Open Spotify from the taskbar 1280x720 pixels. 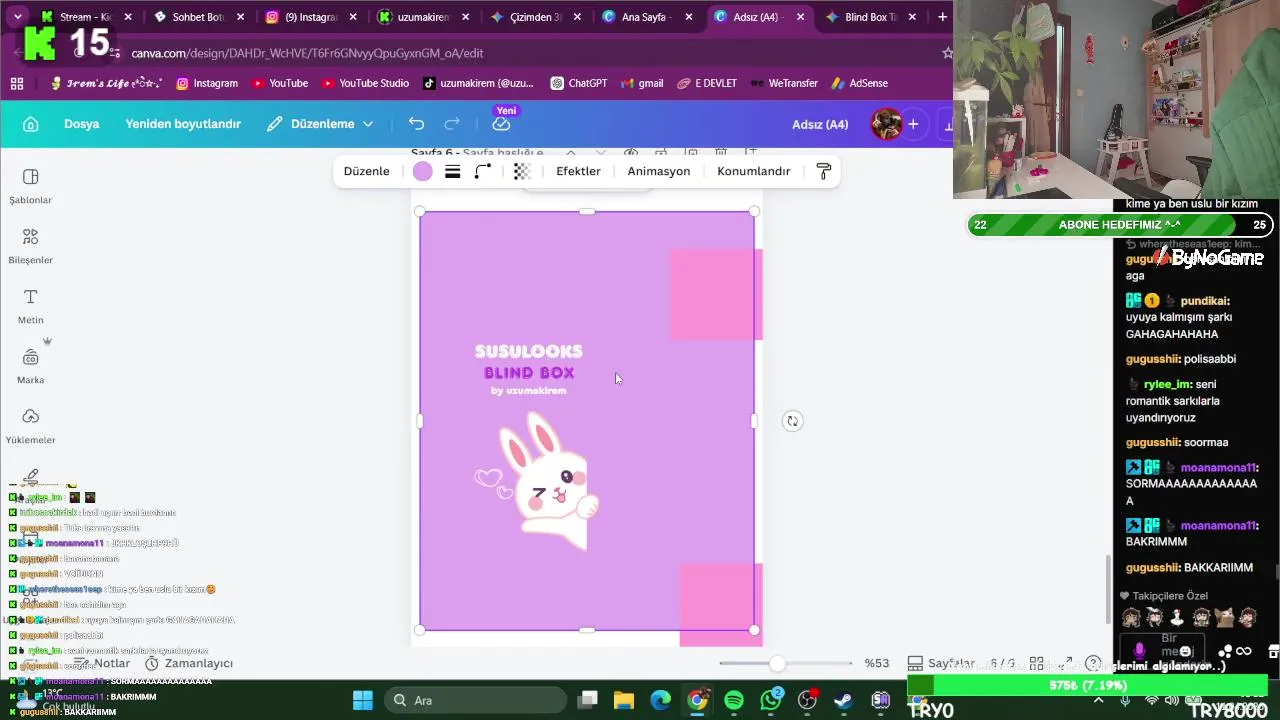coord(733,700)
